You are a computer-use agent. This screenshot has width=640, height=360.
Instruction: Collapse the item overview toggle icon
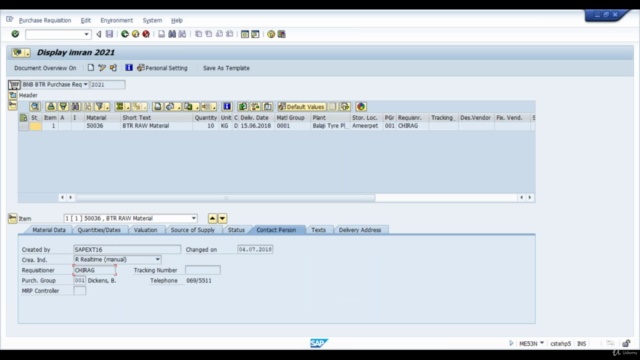pyautogui.click(x=13, y=106)
